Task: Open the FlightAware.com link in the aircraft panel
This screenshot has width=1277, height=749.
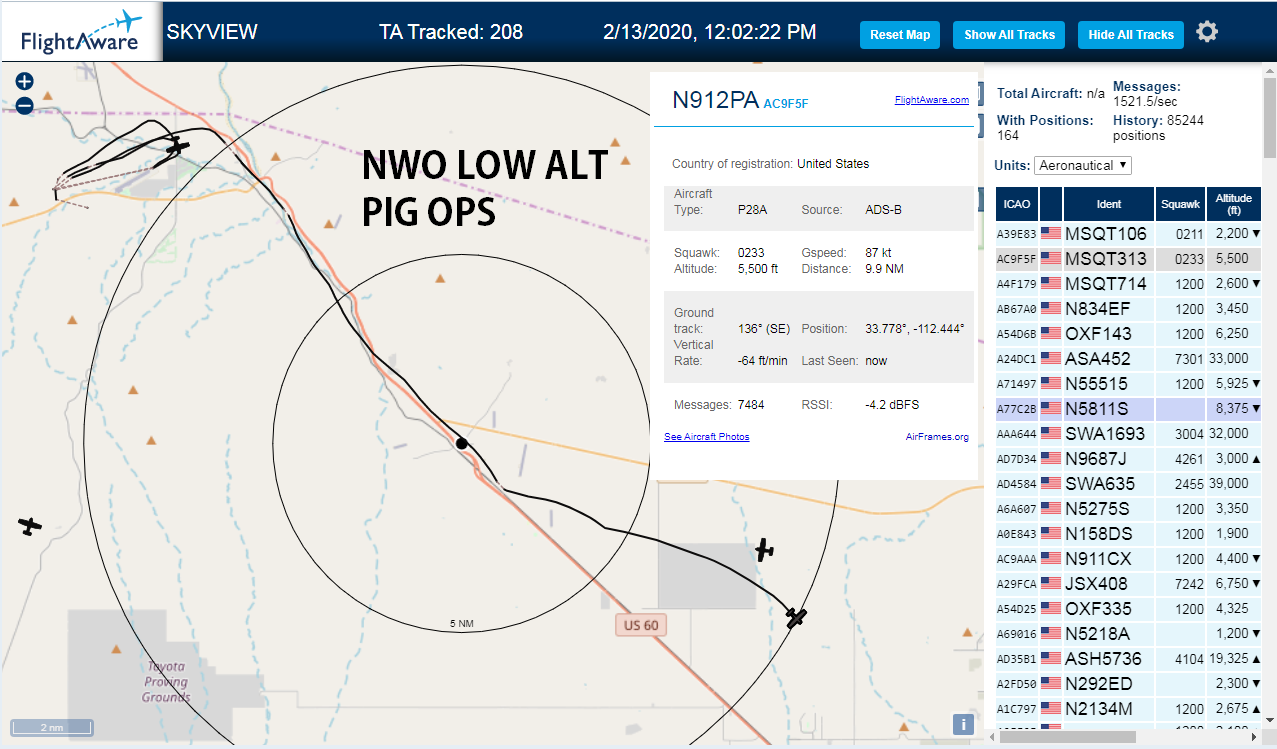Action: click(x=932, y=99)
